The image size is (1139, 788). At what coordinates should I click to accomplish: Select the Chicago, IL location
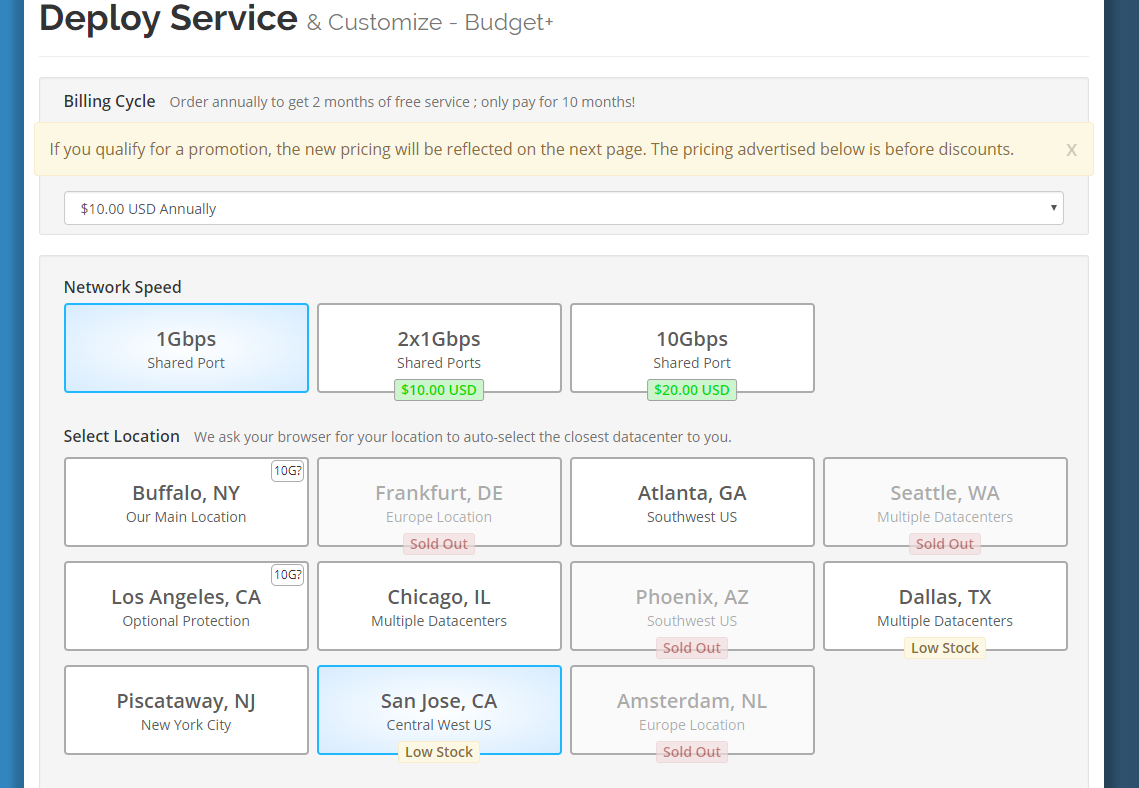pyautogui.click(x=439, y=606)
